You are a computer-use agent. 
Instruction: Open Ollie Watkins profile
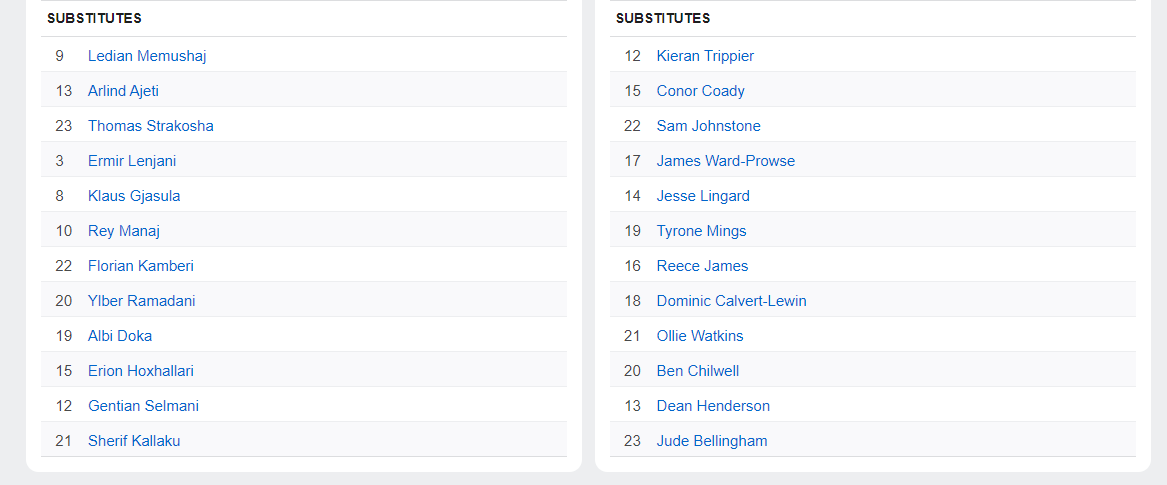pos(700,336)
